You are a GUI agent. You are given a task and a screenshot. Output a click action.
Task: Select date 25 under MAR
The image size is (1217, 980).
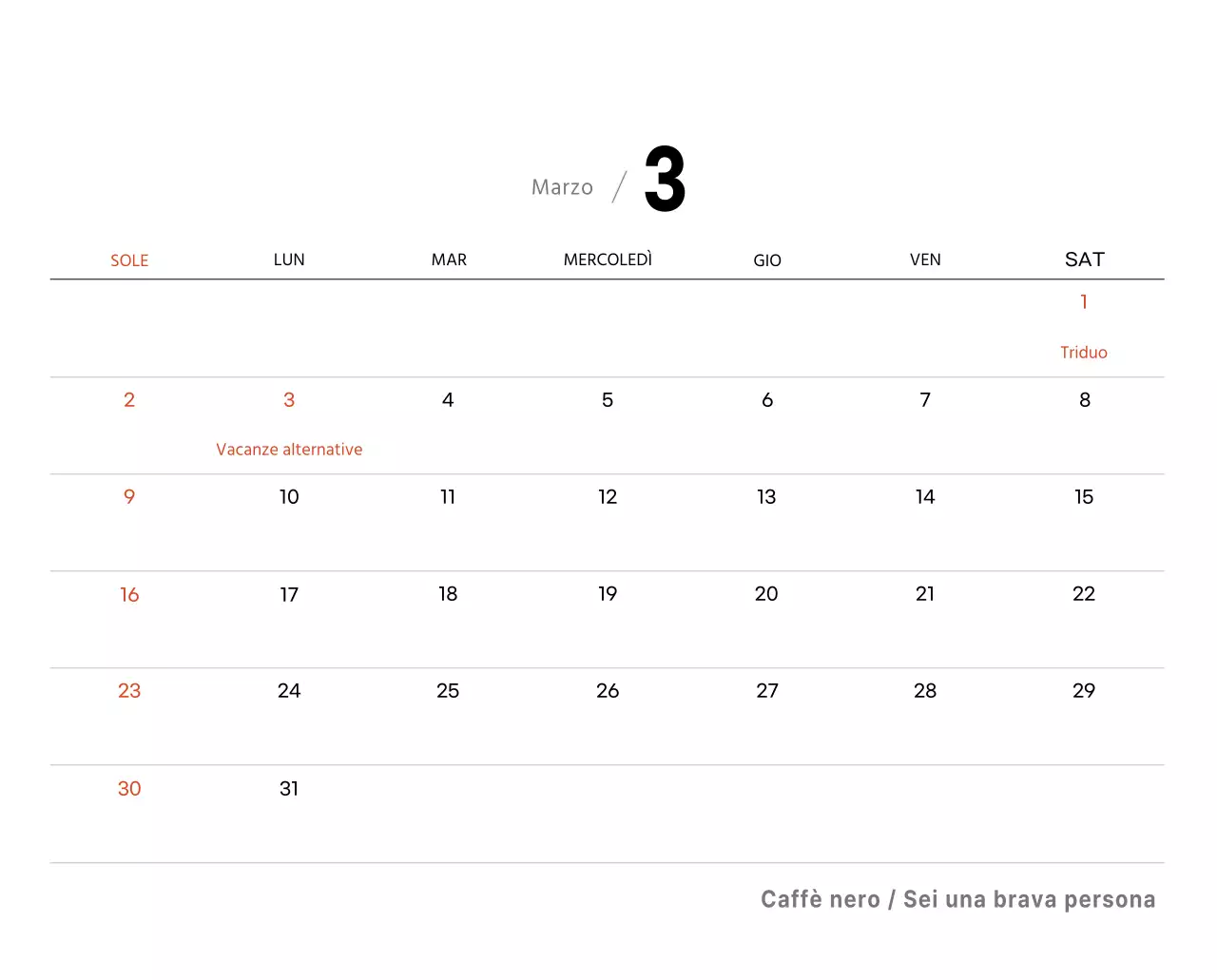[x=448, y=691]
